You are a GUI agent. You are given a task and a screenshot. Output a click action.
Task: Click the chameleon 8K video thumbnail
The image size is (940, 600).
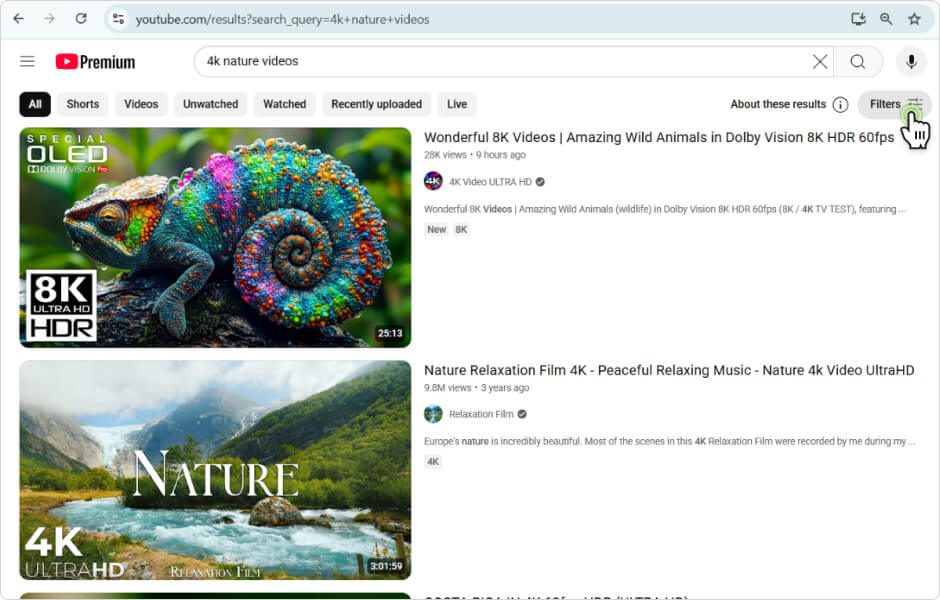215,237
